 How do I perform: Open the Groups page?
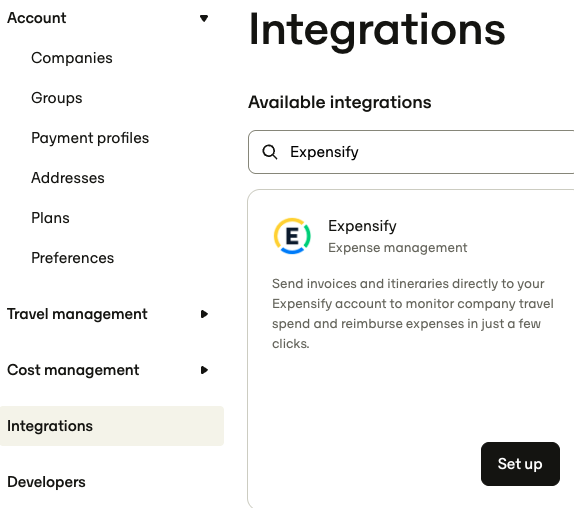[57, 98]
